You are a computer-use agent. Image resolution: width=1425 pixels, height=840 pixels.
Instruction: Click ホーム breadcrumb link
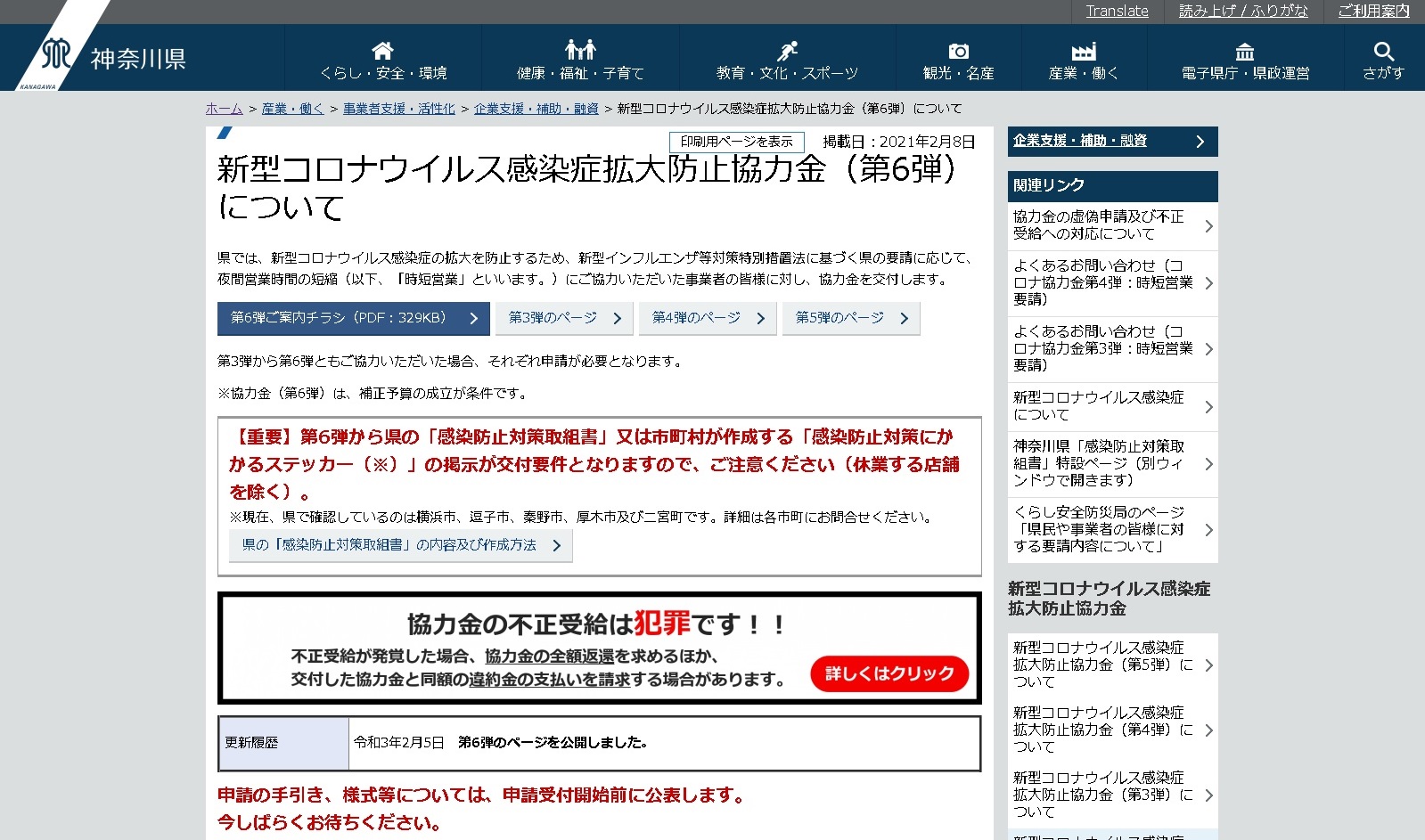(x=224, y=109)
